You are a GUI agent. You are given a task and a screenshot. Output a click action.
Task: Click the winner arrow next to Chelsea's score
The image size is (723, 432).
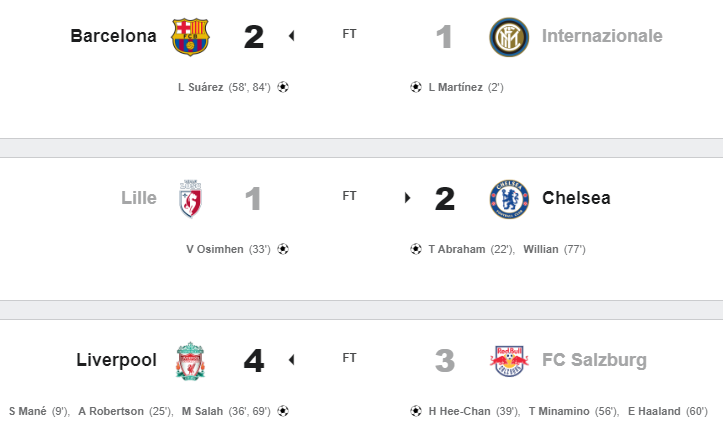(x=407, y=198)
